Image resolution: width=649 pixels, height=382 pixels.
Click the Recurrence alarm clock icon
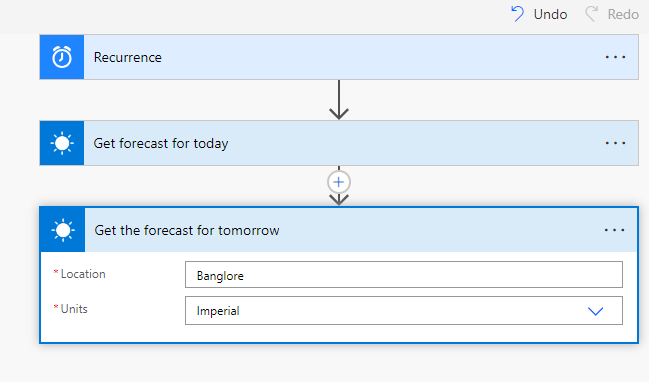pos(62,57)
